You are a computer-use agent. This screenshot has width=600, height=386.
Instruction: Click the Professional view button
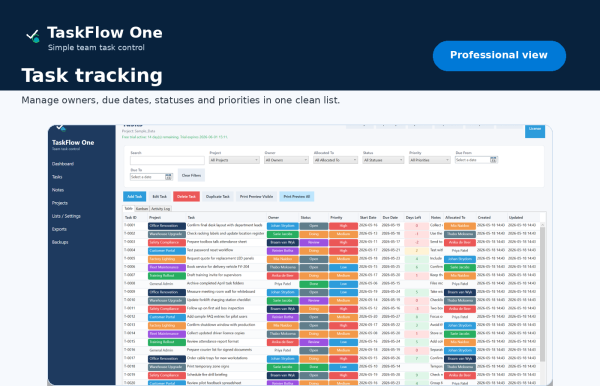(x=499, y=55)
